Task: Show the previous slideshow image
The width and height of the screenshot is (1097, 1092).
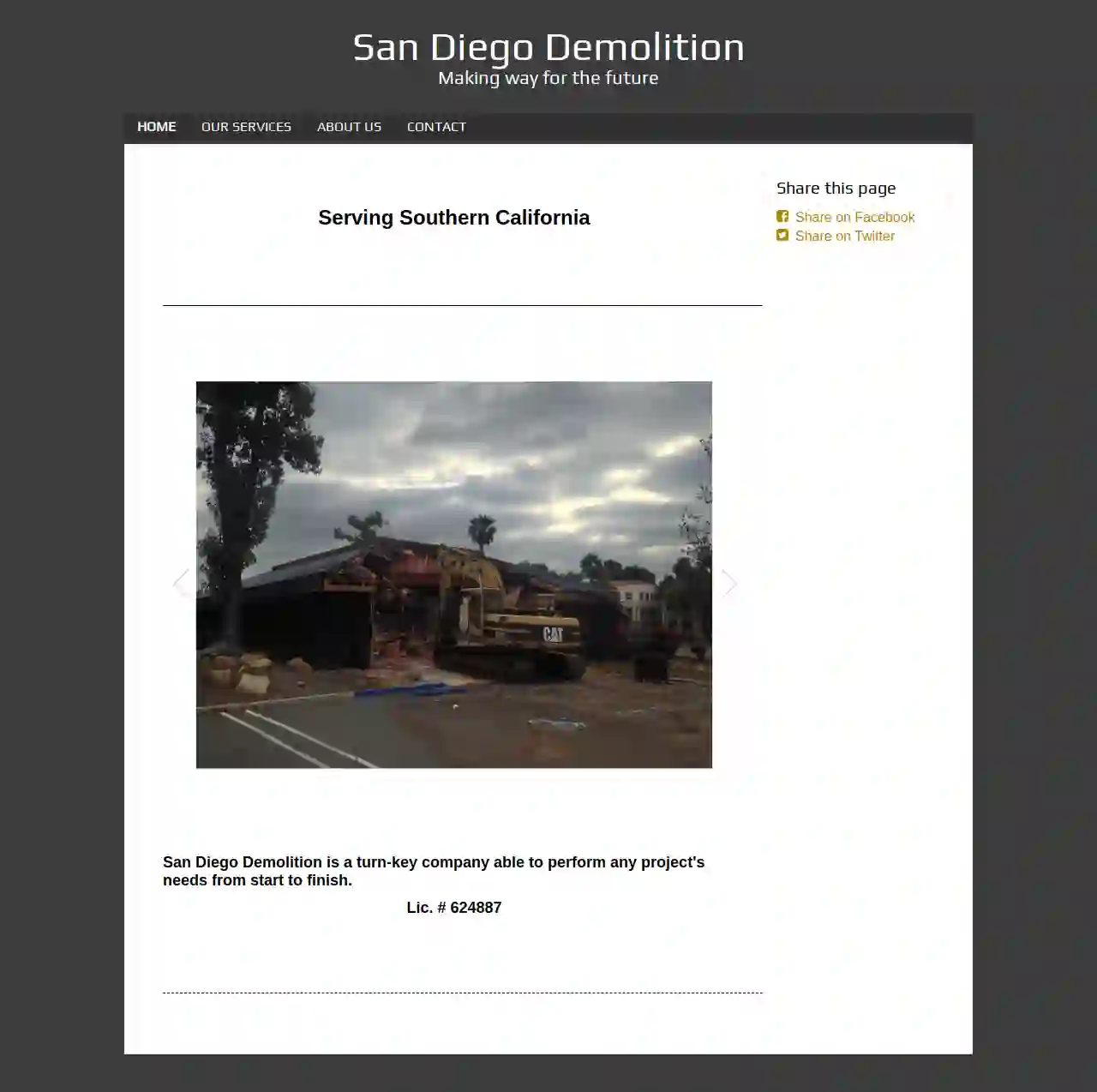Action: pyautogui.click(x=181, y=583)
